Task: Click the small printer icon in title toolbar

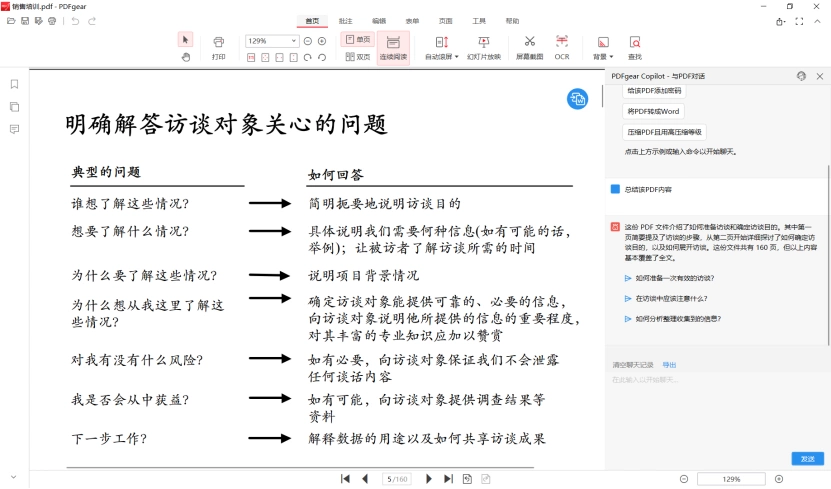Action: (52, 21)
